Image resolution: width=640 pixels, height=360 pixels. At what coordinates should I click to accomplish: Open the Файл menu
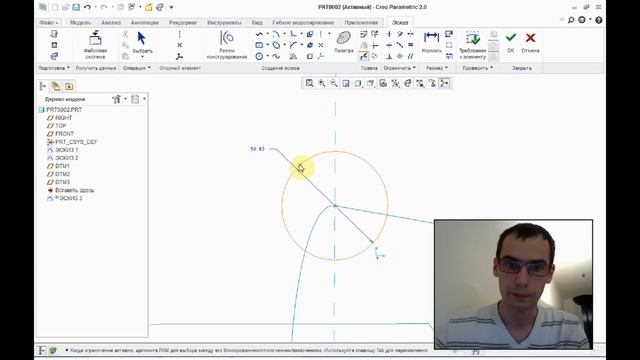pos(49,23)
